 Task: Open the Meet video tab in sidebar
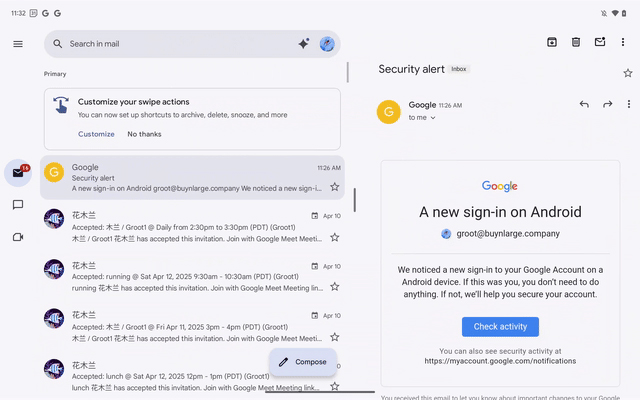tap(18, 237)
